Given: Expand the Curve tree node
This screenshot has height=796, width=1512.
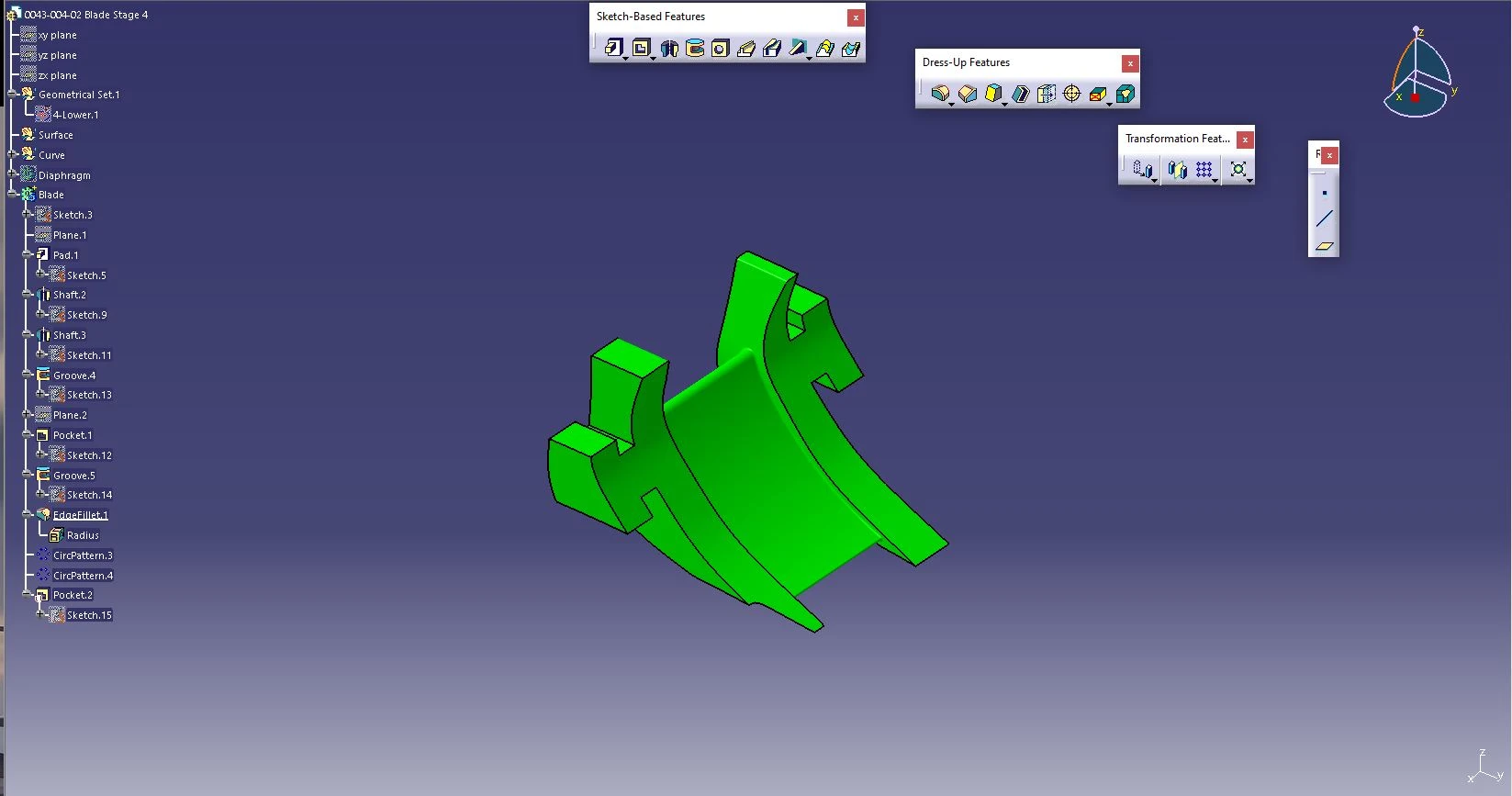Looking at the screenshot, I should point(12,154).
